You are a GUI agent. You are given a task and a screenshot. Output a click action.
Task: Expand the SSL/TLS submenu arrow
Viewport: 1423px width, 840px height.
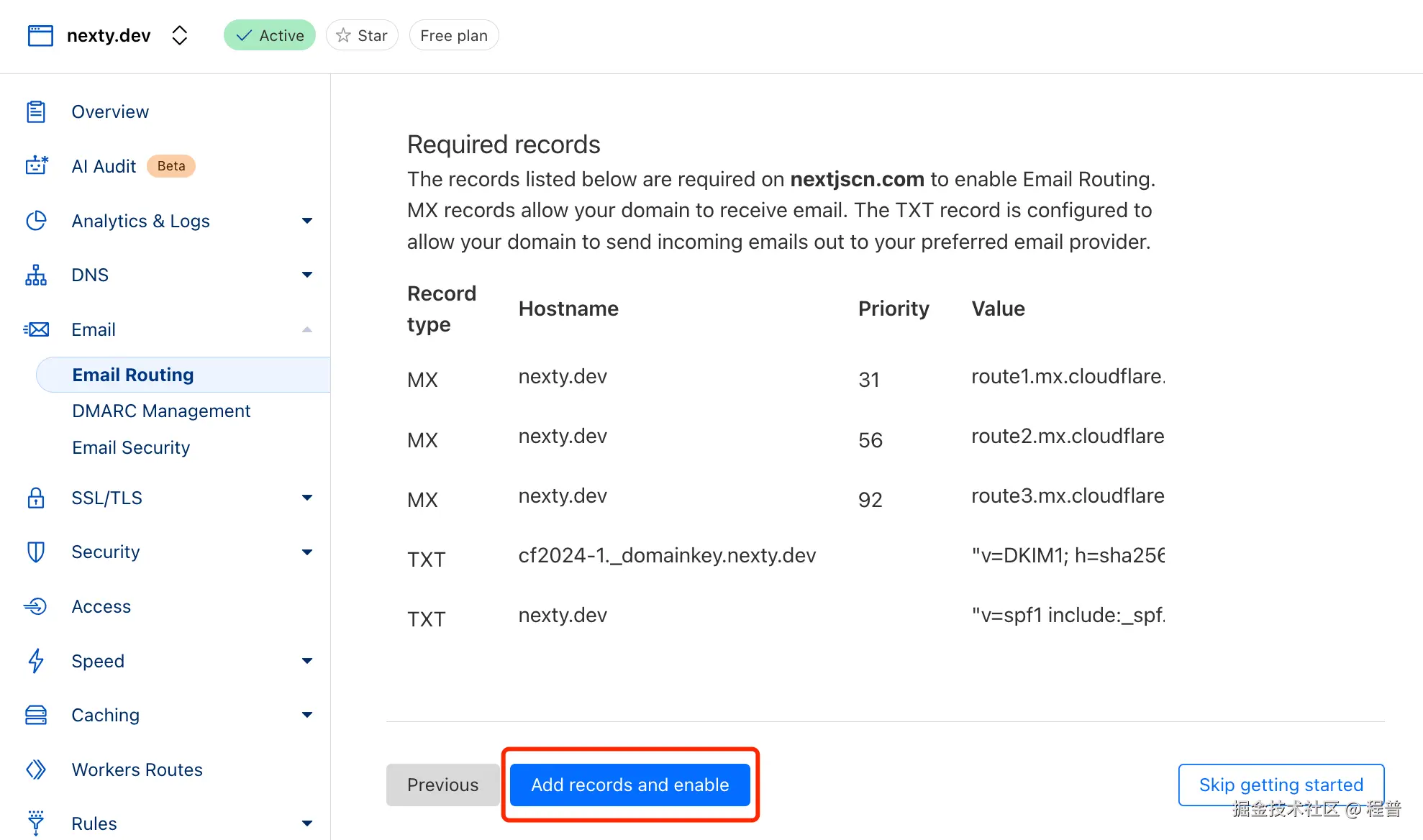[x=307, y=498]
